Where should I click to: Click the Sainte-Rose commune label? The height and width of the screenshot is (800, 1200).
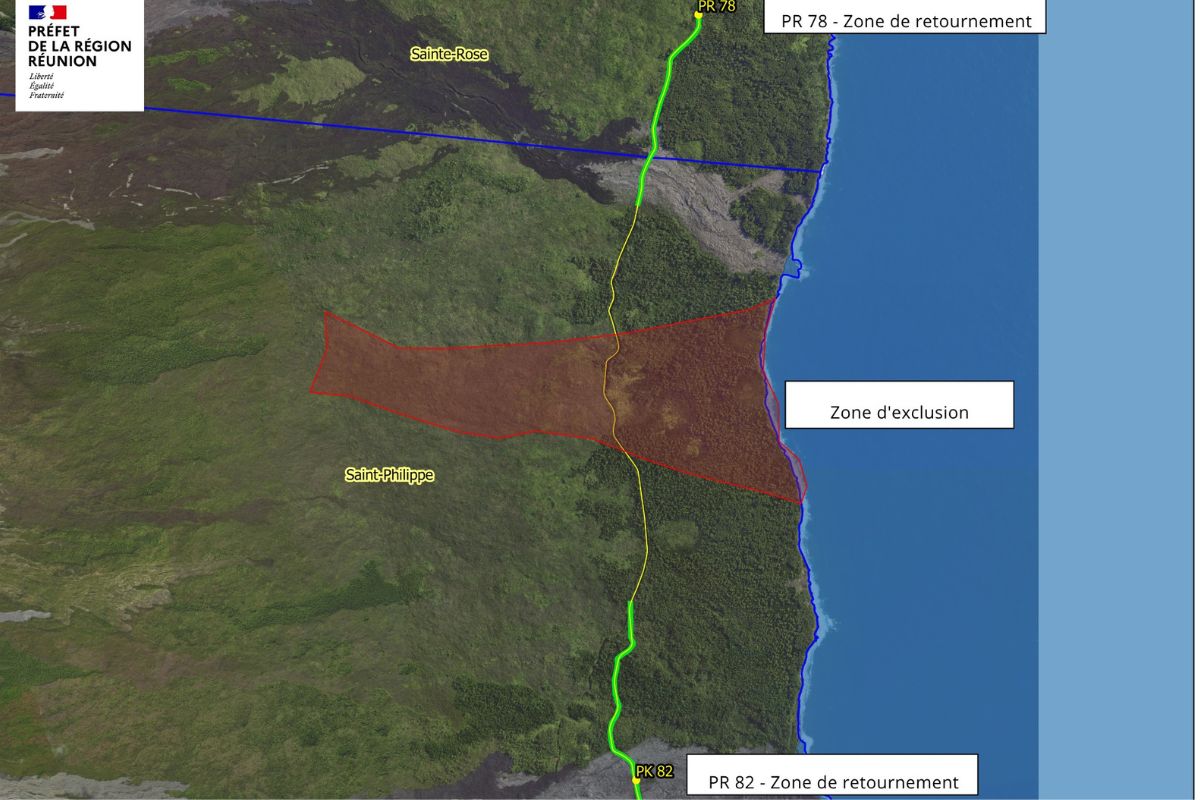tap(449, 54)
